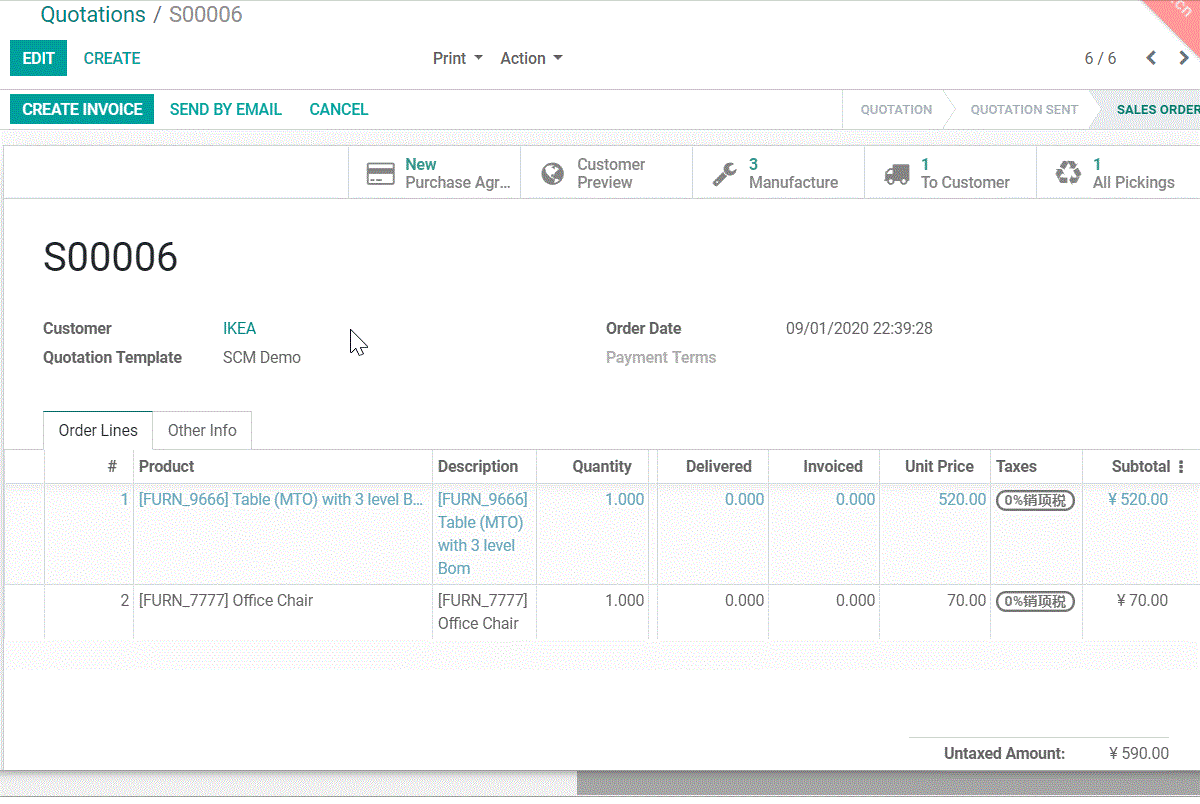This screenshot has height=804, width=1200.
Task: Sort by the Delivered column header
Action: pos(713,466)
